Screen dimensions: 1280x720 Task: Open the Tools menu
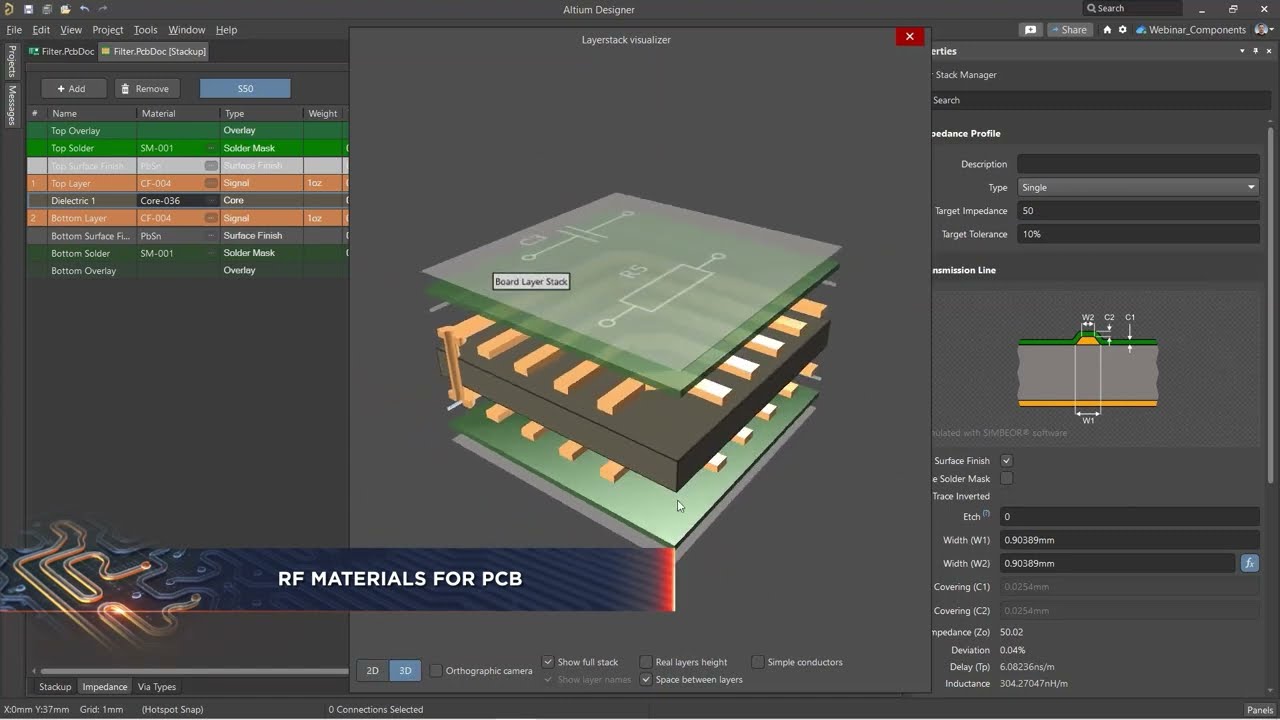146,30
